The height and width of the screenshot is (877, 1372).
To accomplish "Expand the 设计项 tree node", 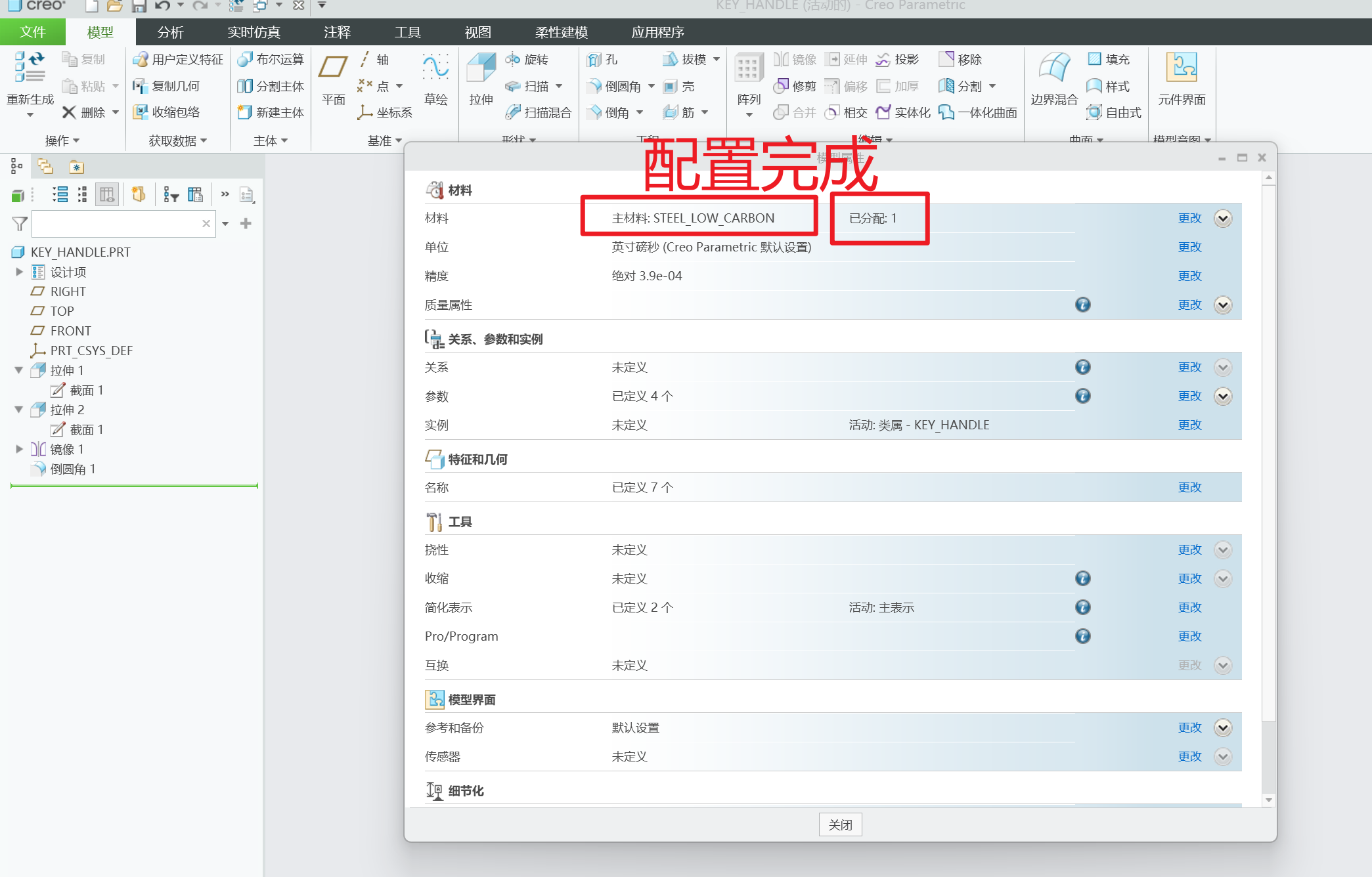I will point(19,272).
